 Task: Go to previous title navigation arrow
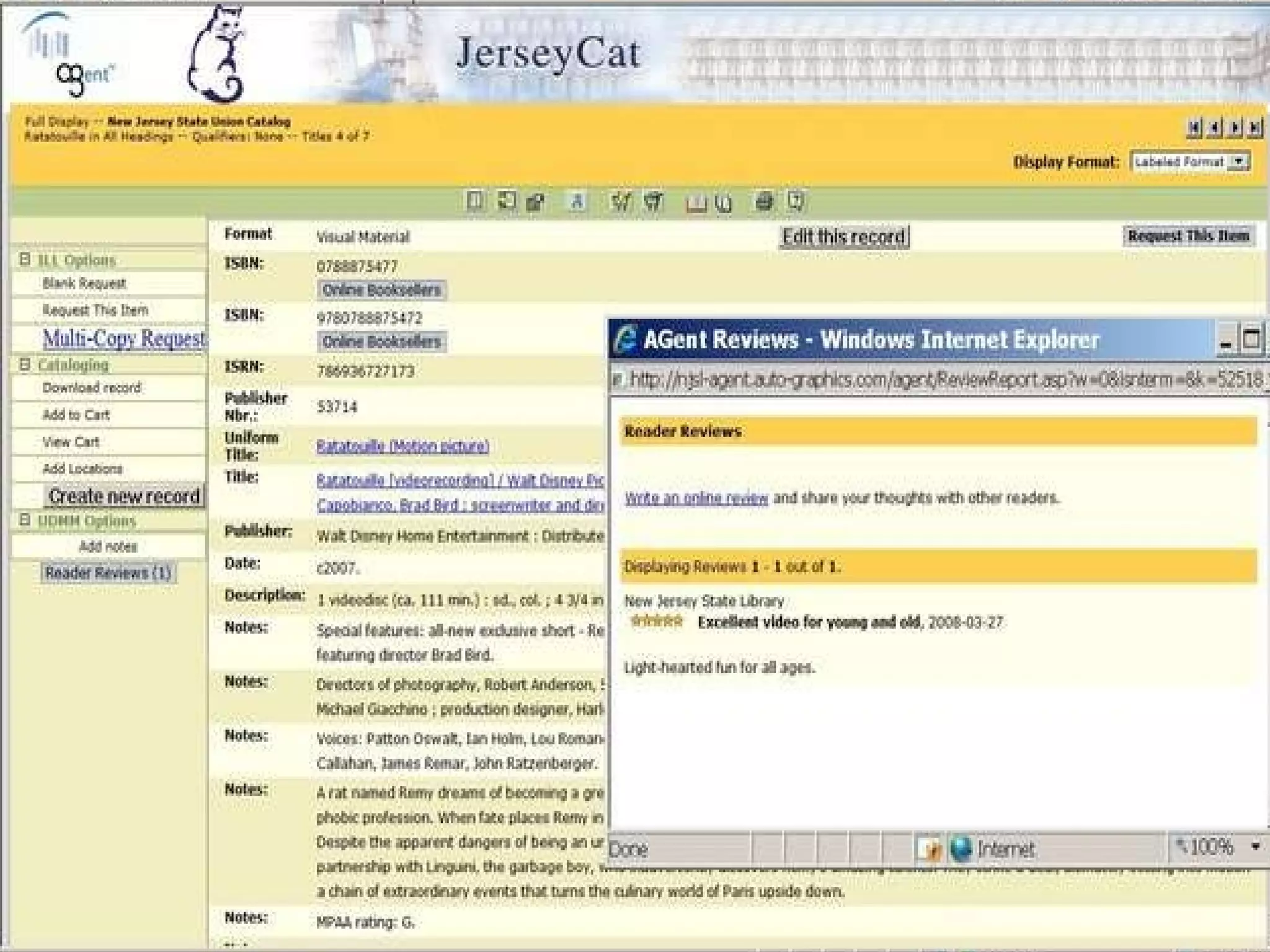click(1215, 128)
